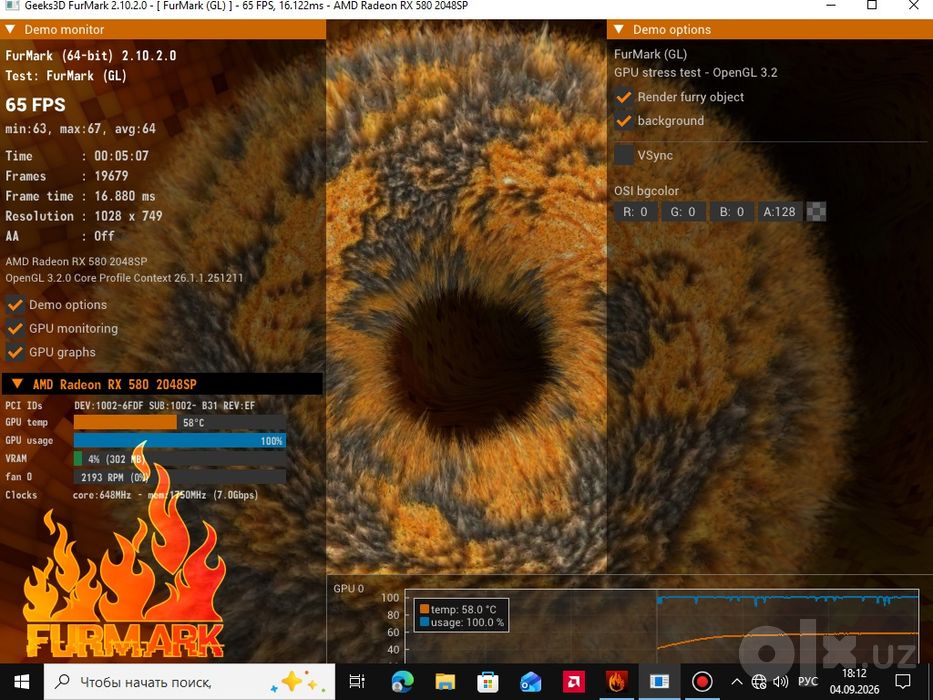Viewport: 933px width, 700px height.
Task: Launch Microsoft Edge from the taskbar
Action: point(402,682)
